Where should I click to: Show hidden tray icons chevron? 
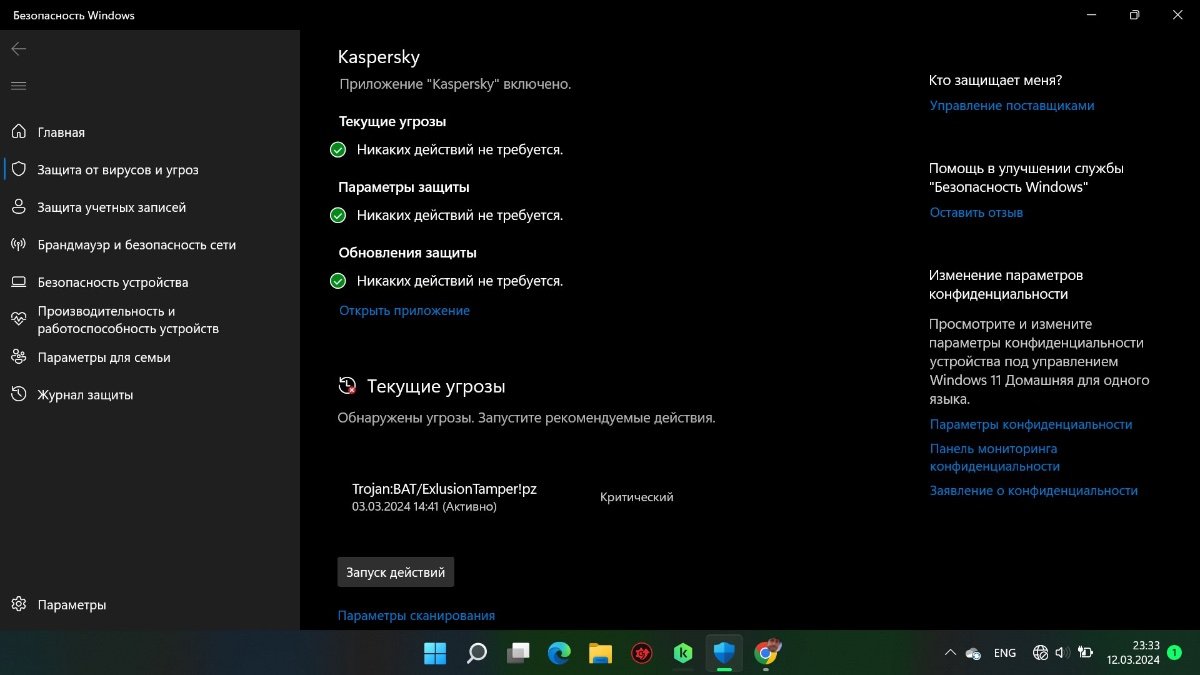tap(950, 653)
